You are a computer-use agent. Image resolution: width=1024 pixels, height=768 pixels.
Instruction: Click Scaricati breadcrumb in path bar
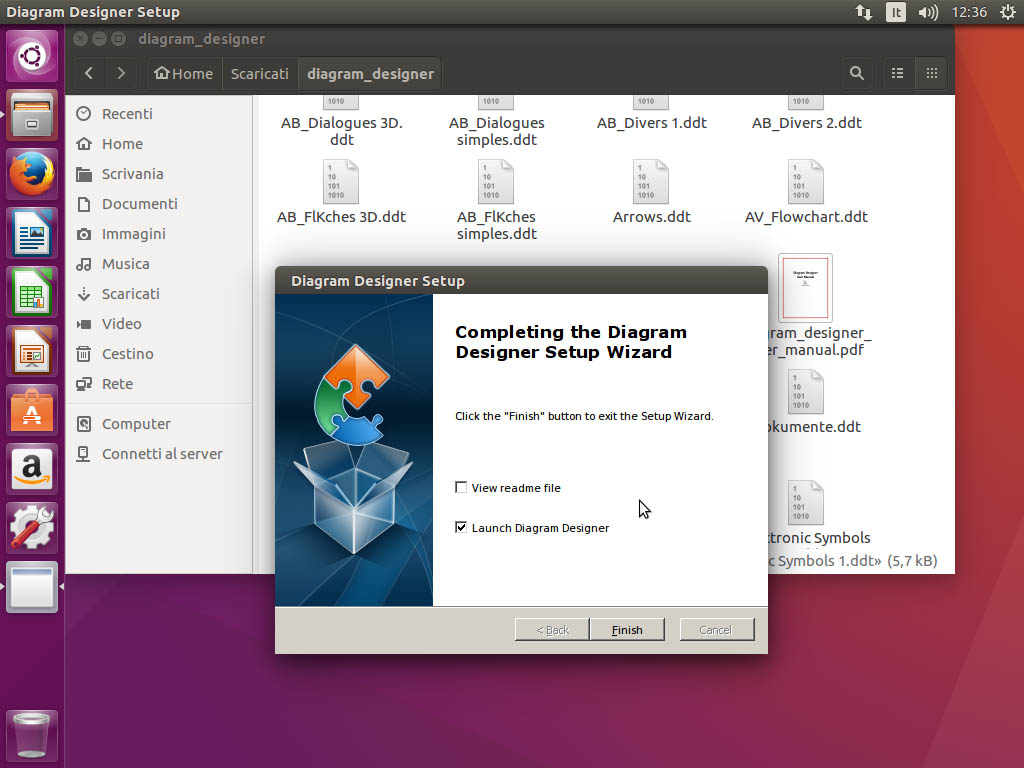[x=259, y=73]
